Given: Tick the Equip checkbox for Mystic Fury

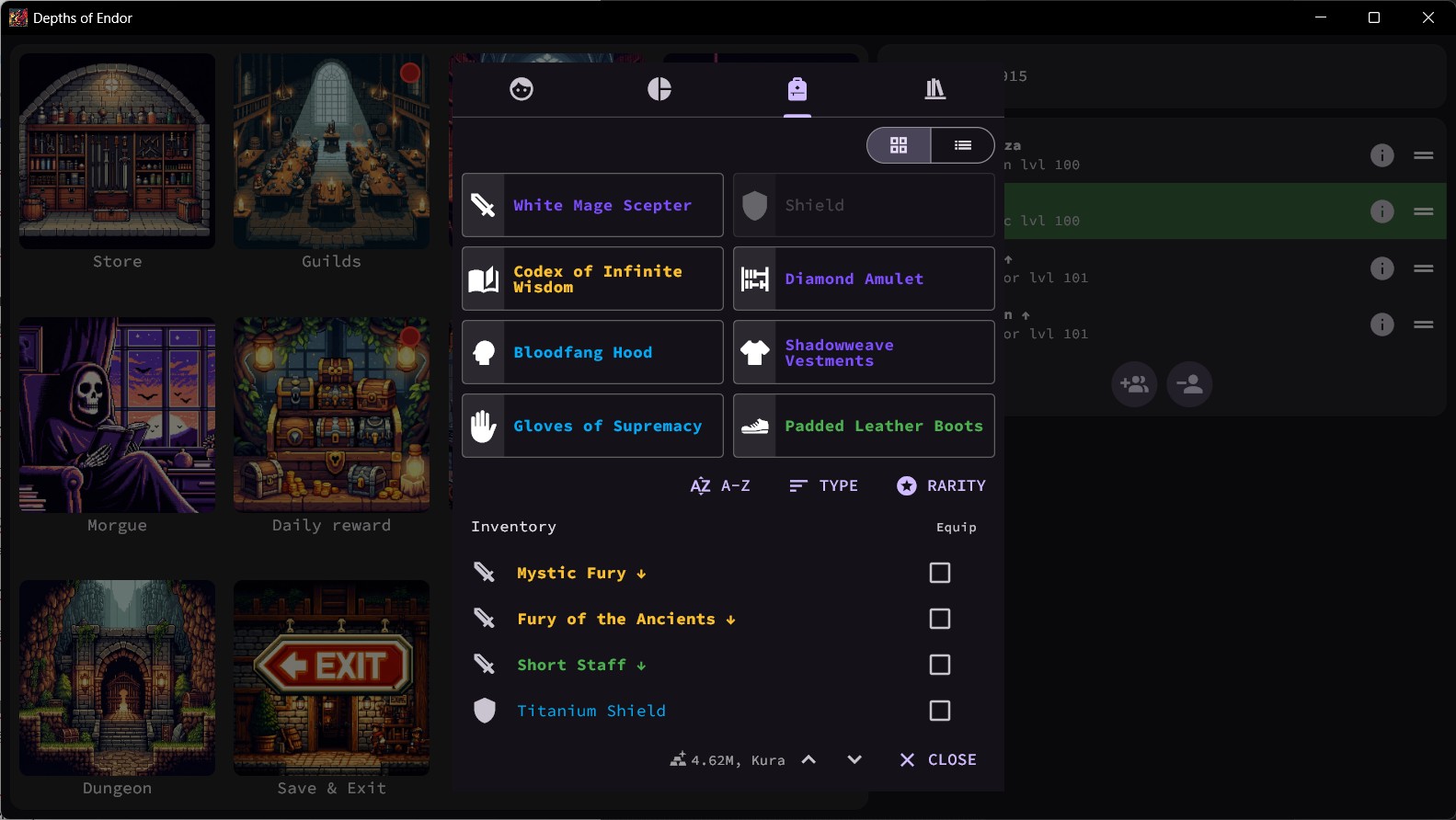Looking at the screenshot, I should coord(940,573).
